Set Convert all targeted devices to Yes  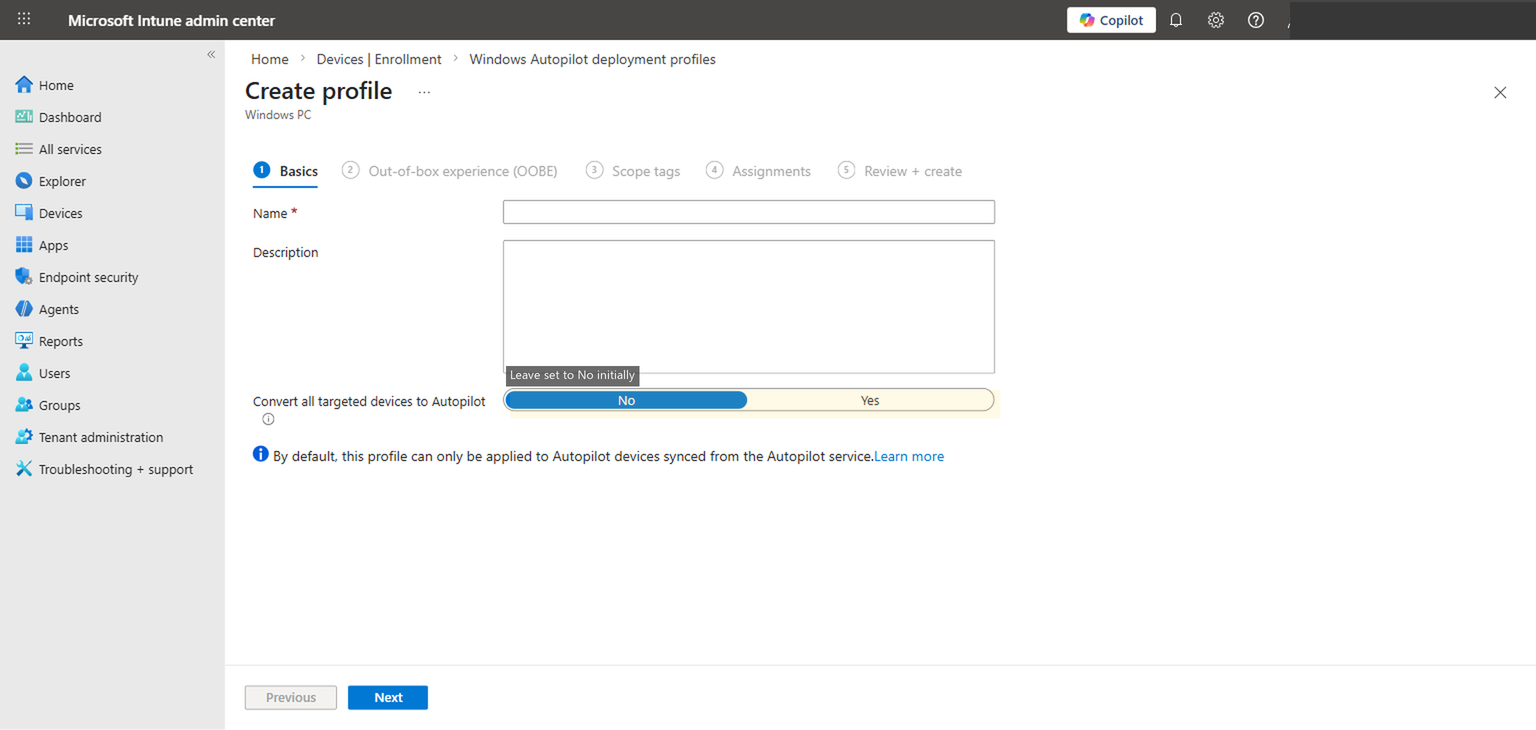(x=869, y=399)
